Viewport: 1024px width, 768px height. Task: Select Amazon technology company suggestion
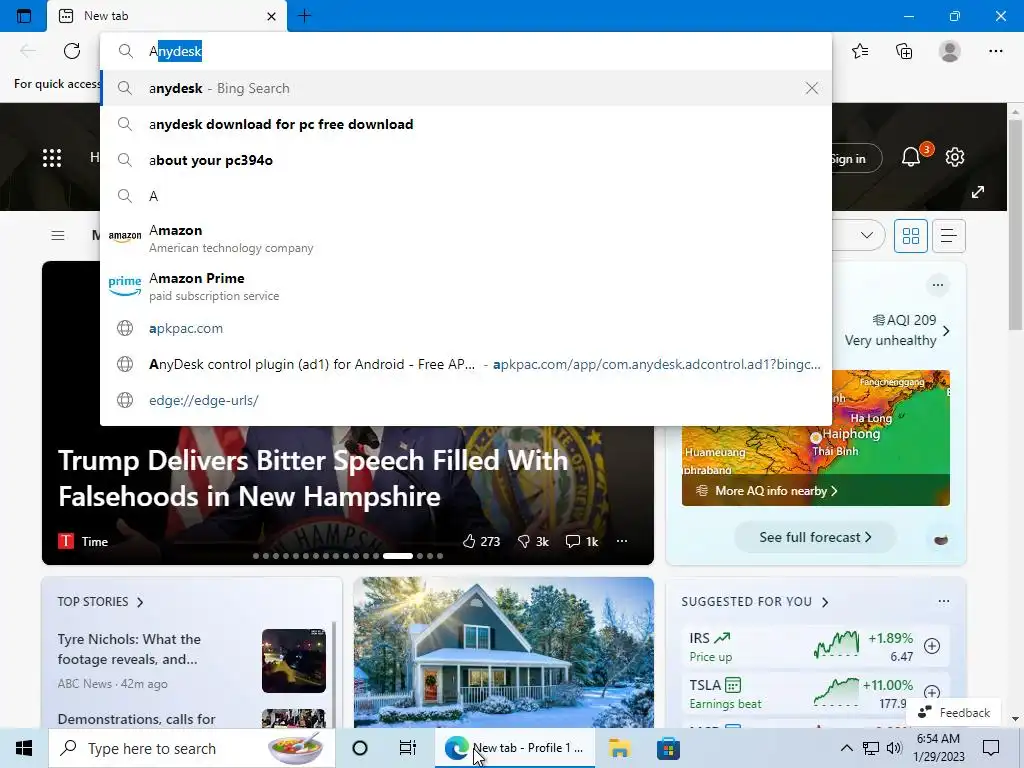(466, 238)
